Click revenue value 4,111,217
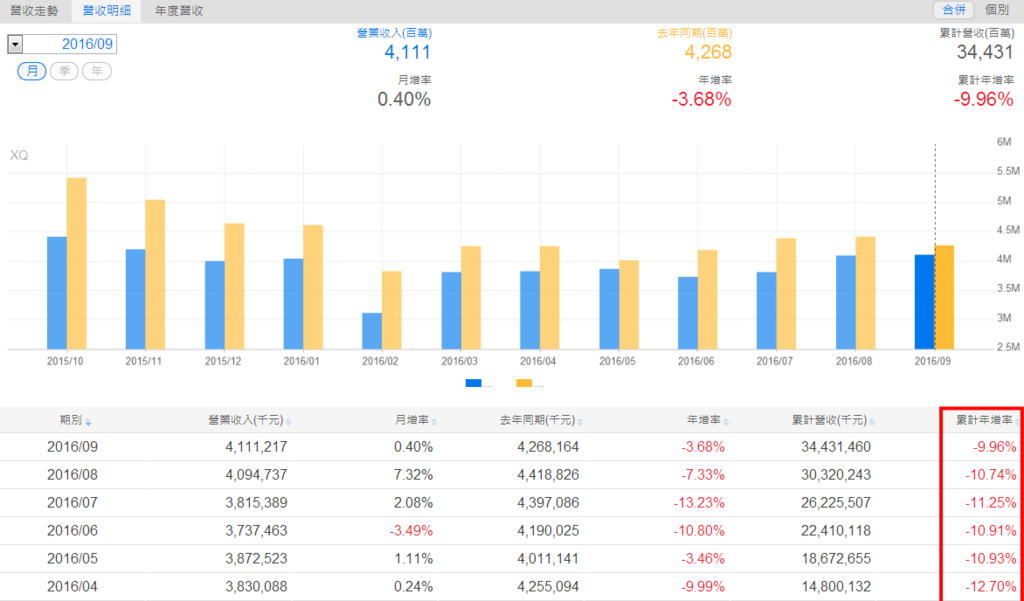The height and width of the screenshot is (601, 1024). pyautogui.click(x=256, y=447)
